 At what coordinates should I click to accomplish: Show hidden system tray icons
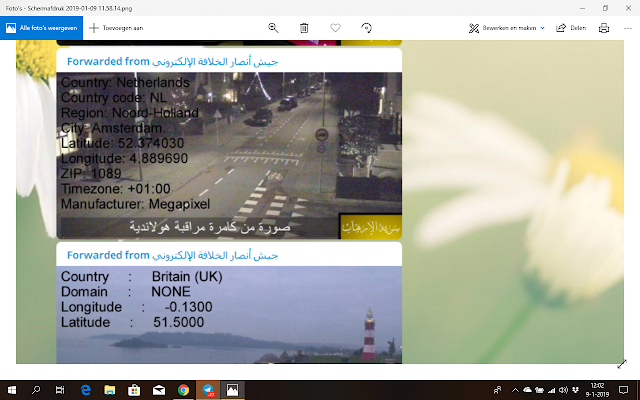pos(515,390)
